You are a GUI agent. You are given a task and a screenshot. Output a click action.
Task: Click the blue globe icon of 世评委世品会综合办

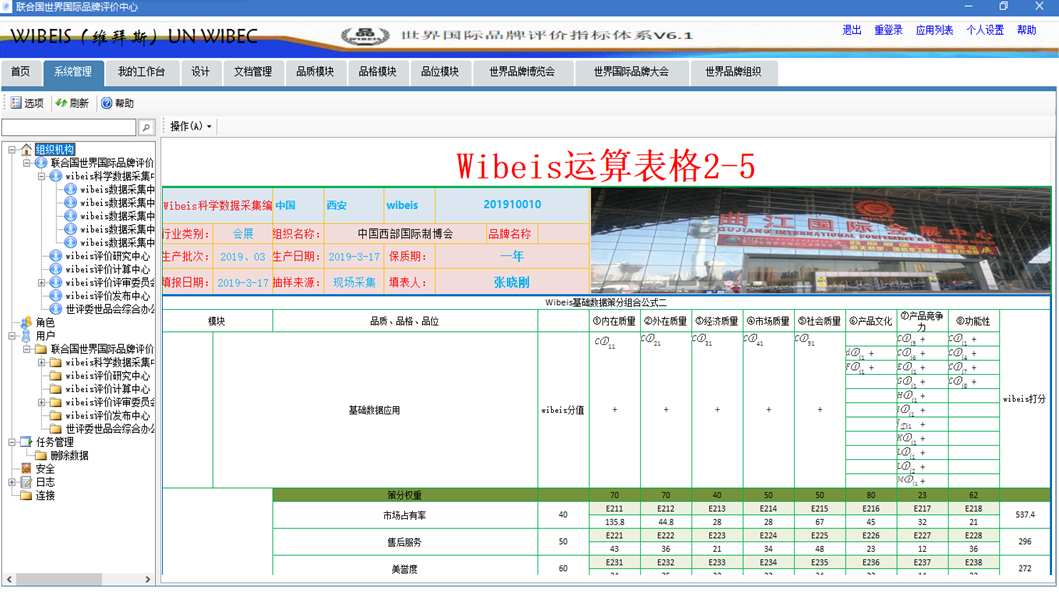click(x=56, y=309)
